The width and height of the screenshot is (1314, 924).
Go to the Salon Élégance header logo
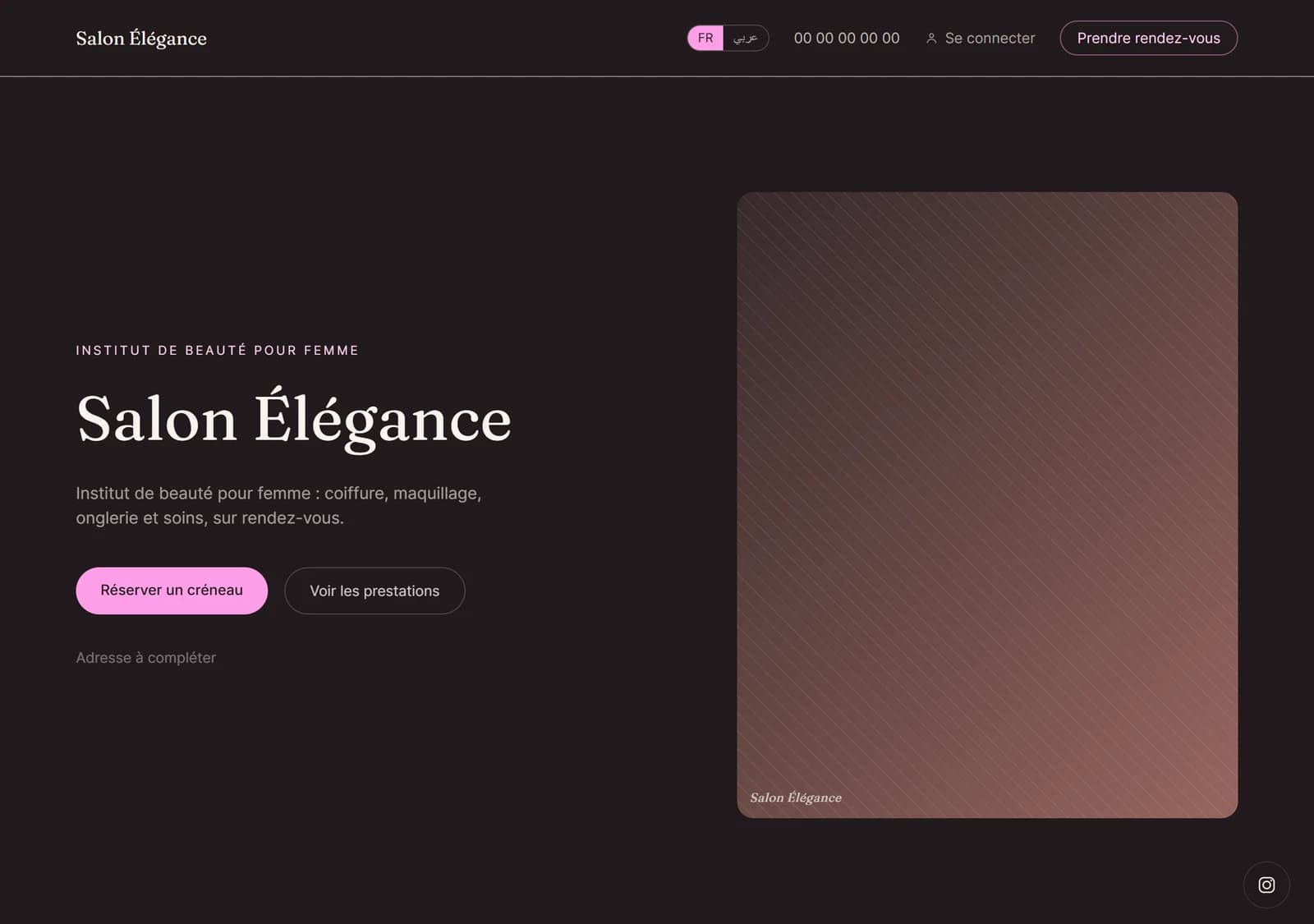click(141, 39)
